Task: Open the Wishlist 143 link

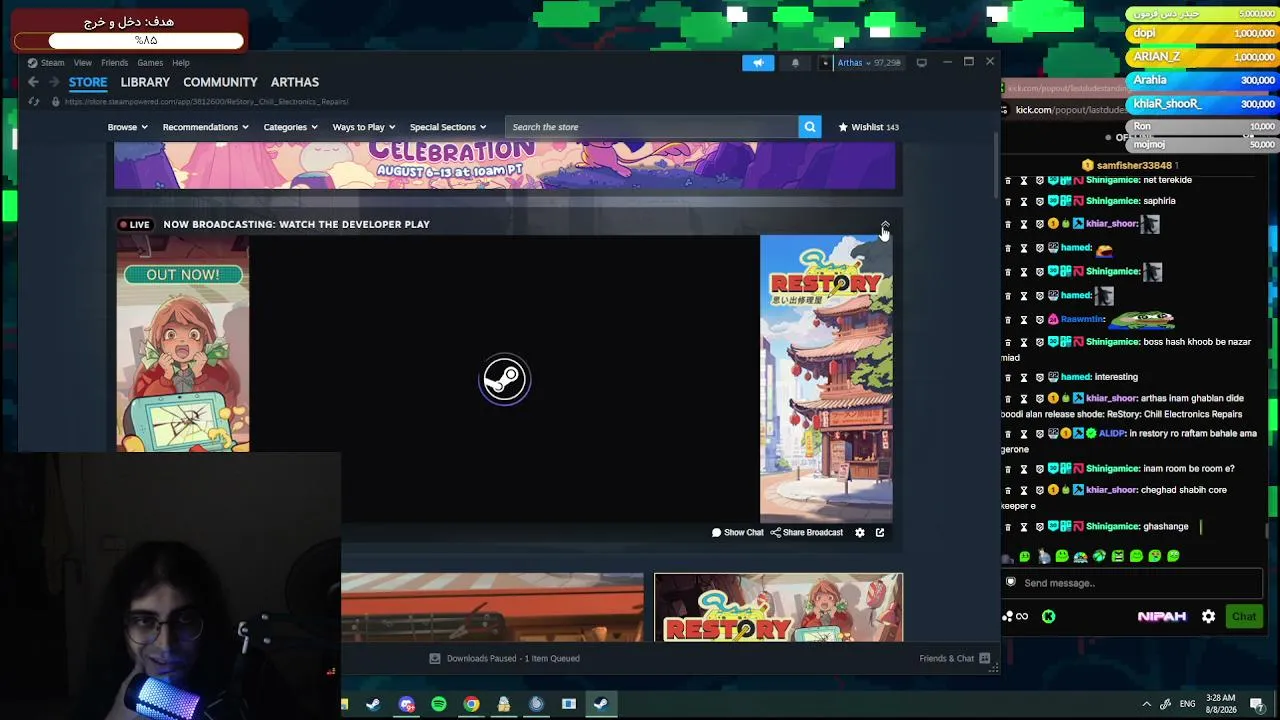Action: pyautogui.click(x=869, y=127)
